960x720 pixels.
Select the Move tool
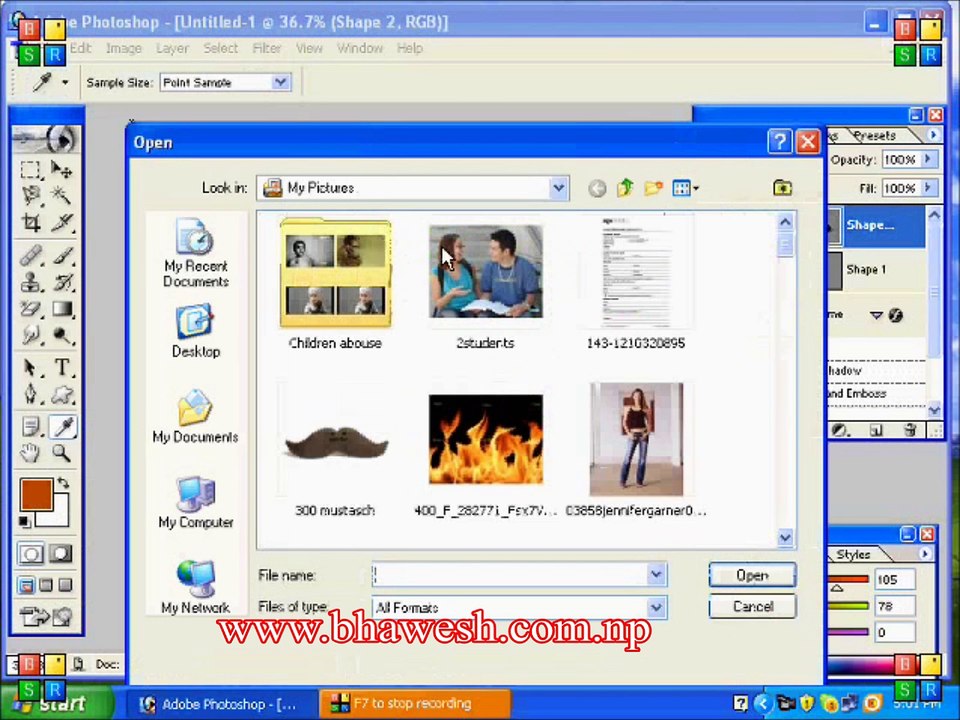61,170
